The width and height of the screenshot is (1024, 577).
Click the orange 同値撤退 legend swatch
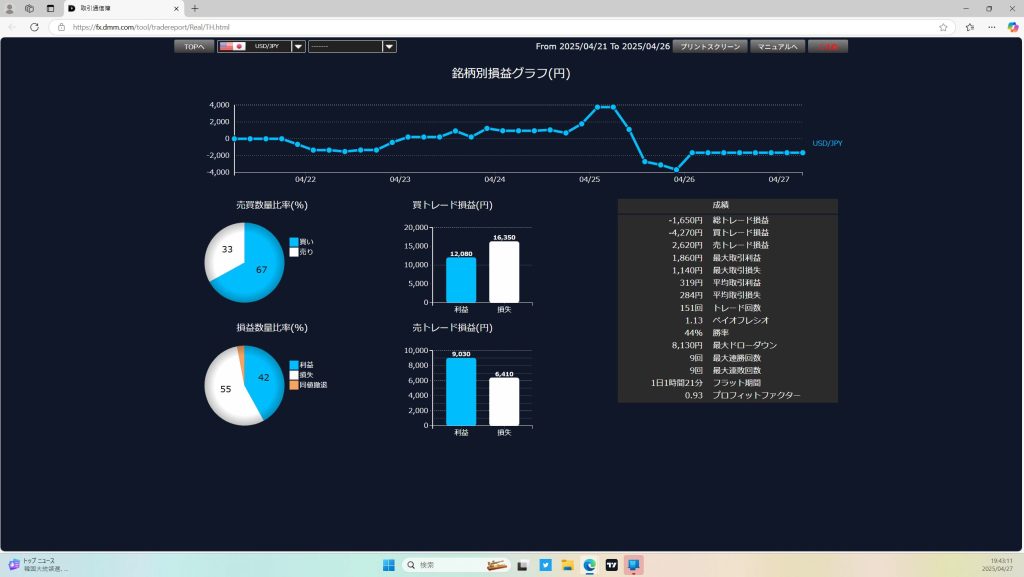click(x=294, y=385)
